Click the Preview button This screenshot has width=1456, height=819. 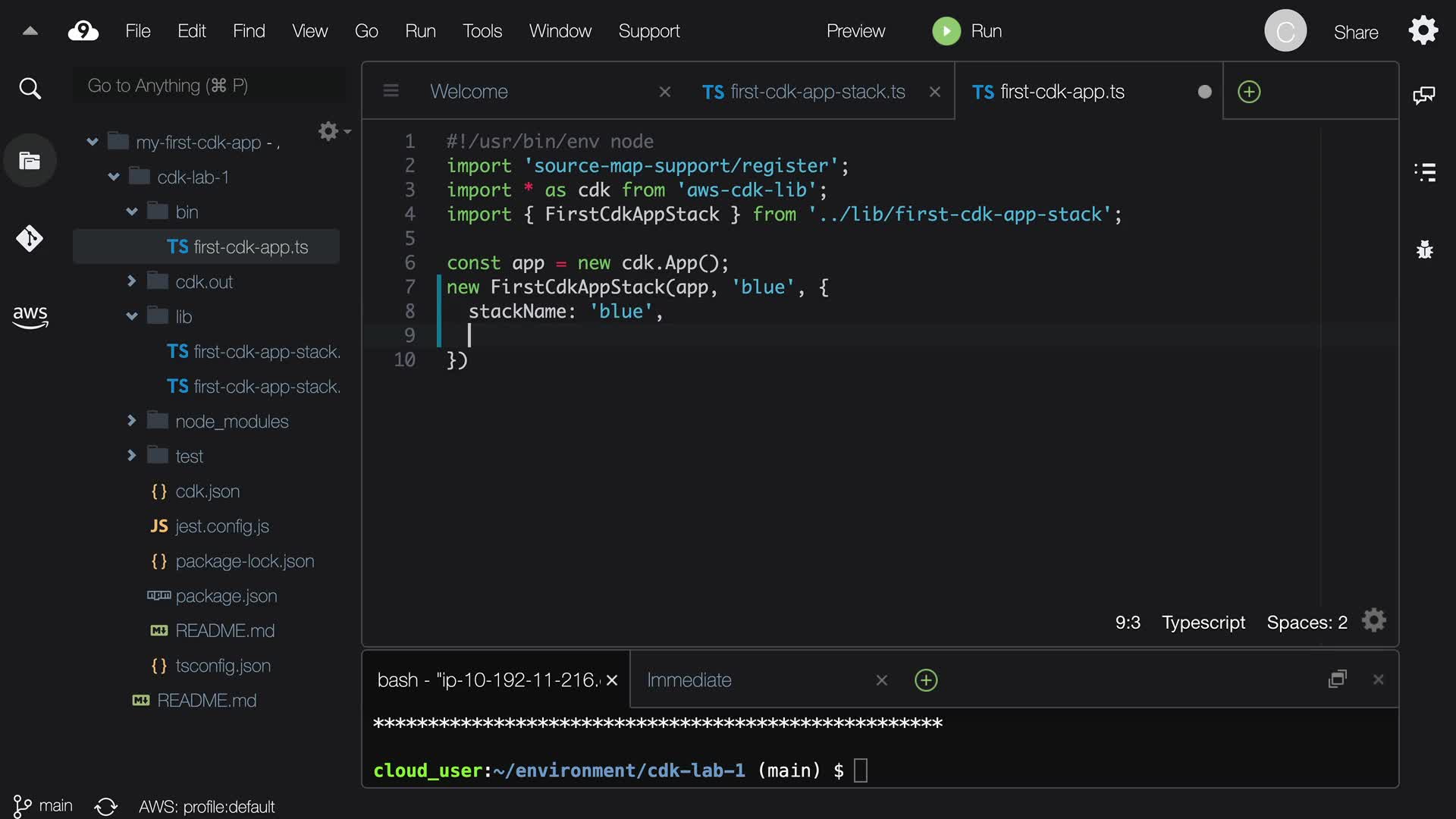pos(855,31)
